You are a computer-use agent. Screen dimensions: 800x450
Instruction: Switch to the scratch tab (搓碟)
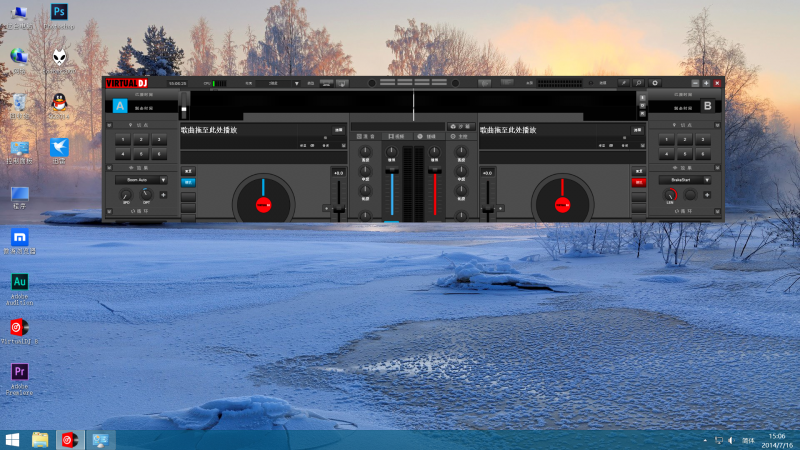pos(427,136)
